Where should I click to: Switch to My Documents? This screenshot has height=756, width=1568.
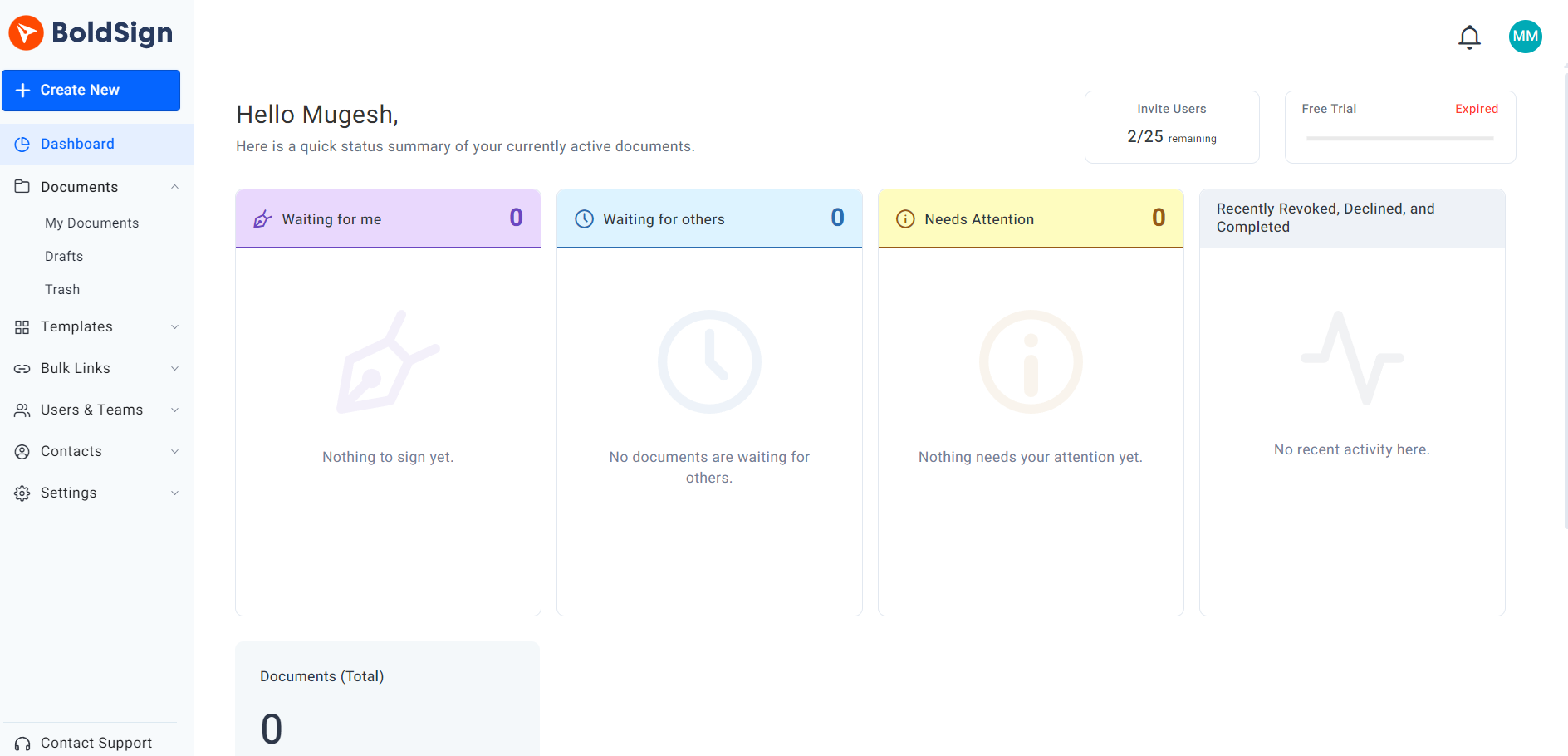tap(91, 223)
